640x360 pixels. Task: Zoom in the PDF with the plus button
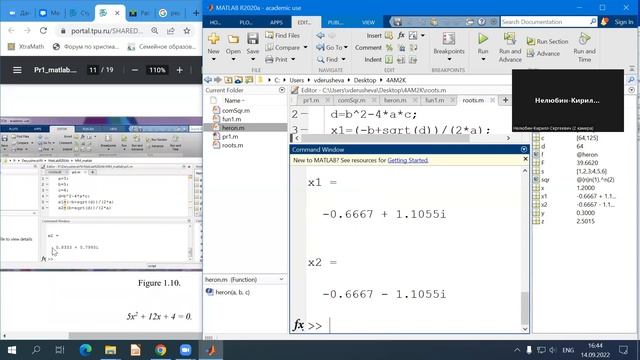180,70
